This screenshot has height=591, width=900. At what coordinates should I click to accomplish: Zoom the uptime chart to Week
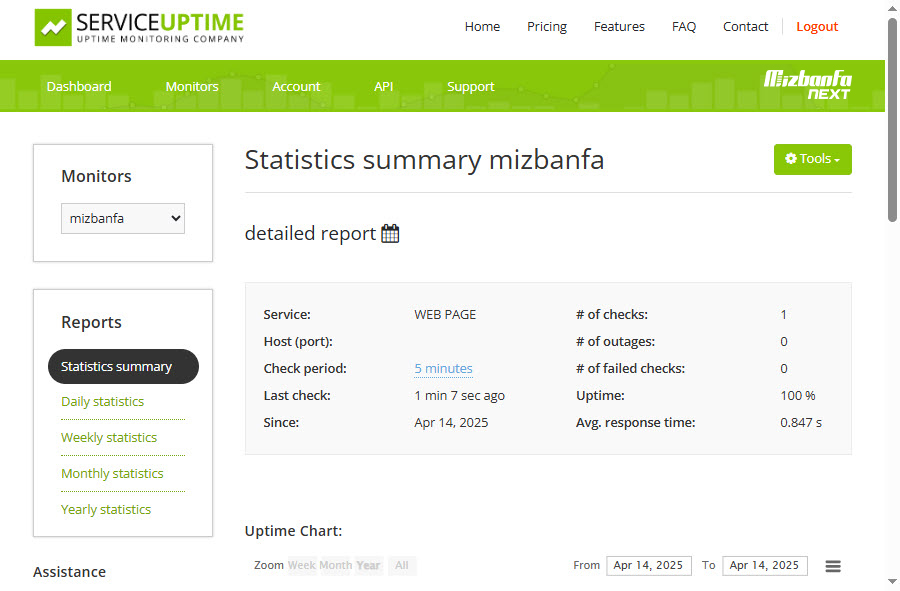click(302, 565)
